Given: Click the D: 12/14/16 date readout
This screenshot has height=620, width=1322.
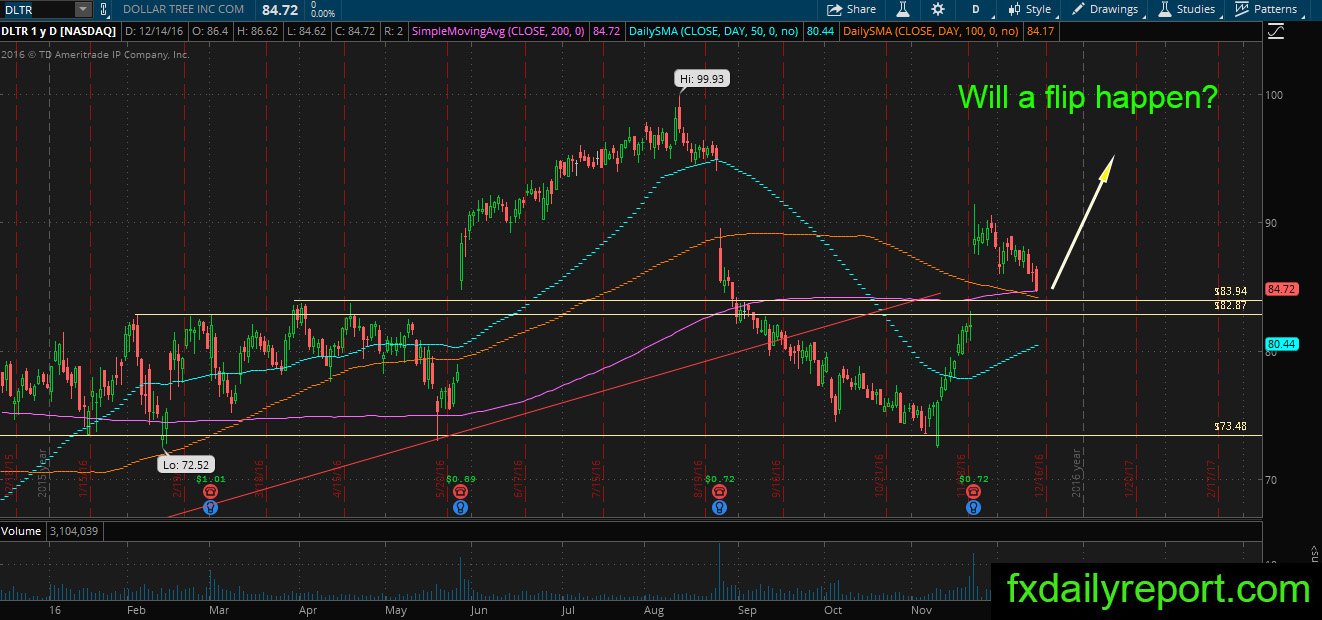Looking at the screenshot, I should 155,32.
